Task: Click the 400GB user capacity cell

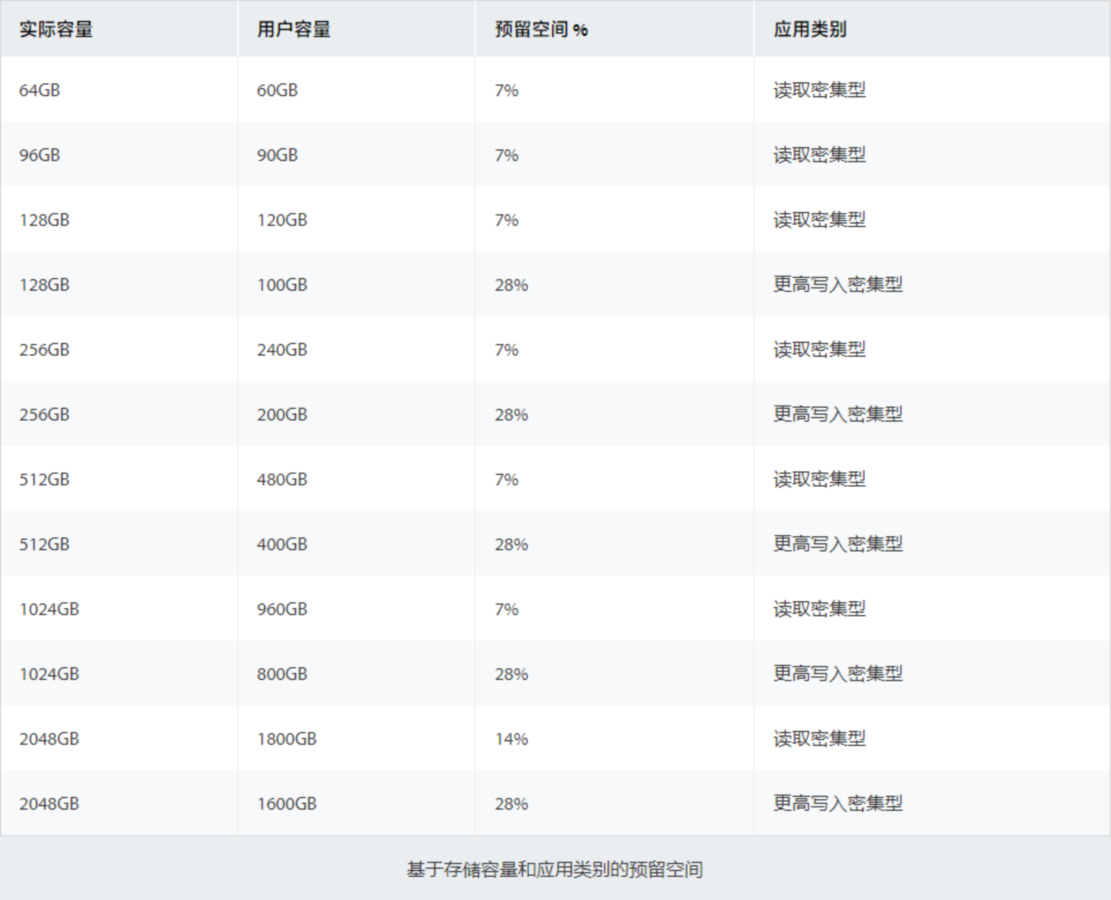Action: click(x=276, y=544)
